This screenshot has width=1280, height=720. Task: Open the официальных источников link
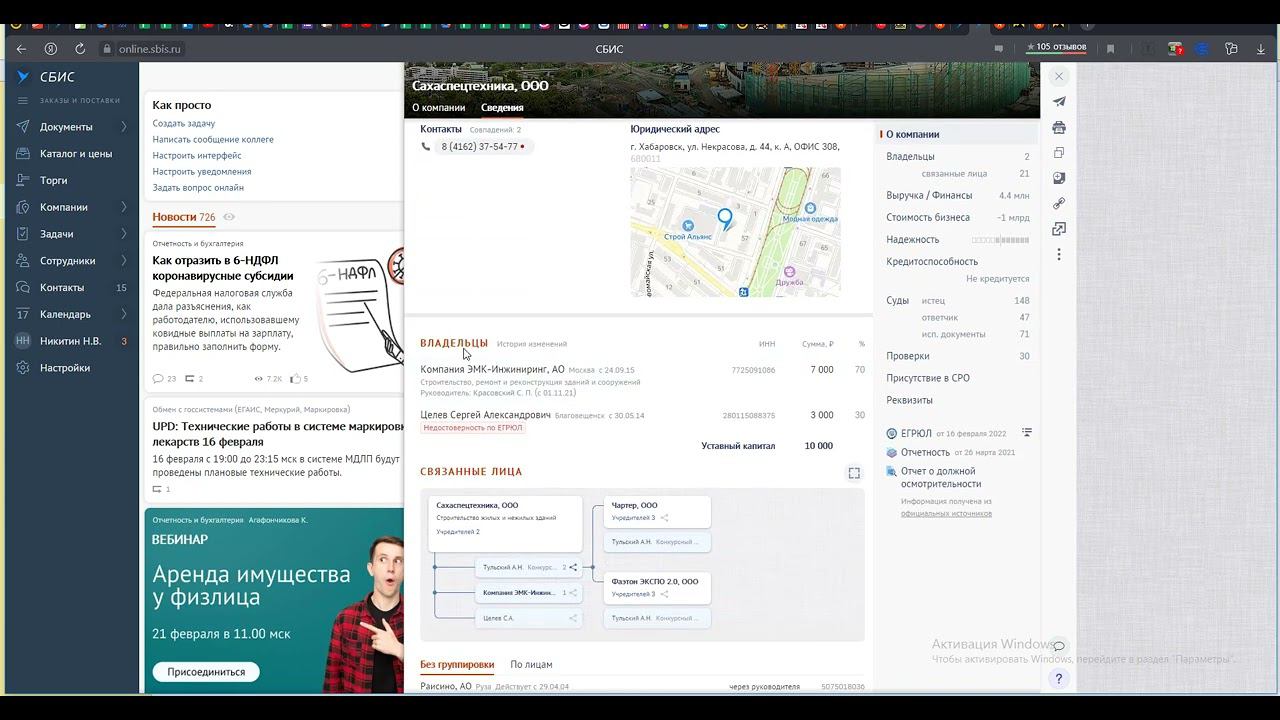(946, 514)
